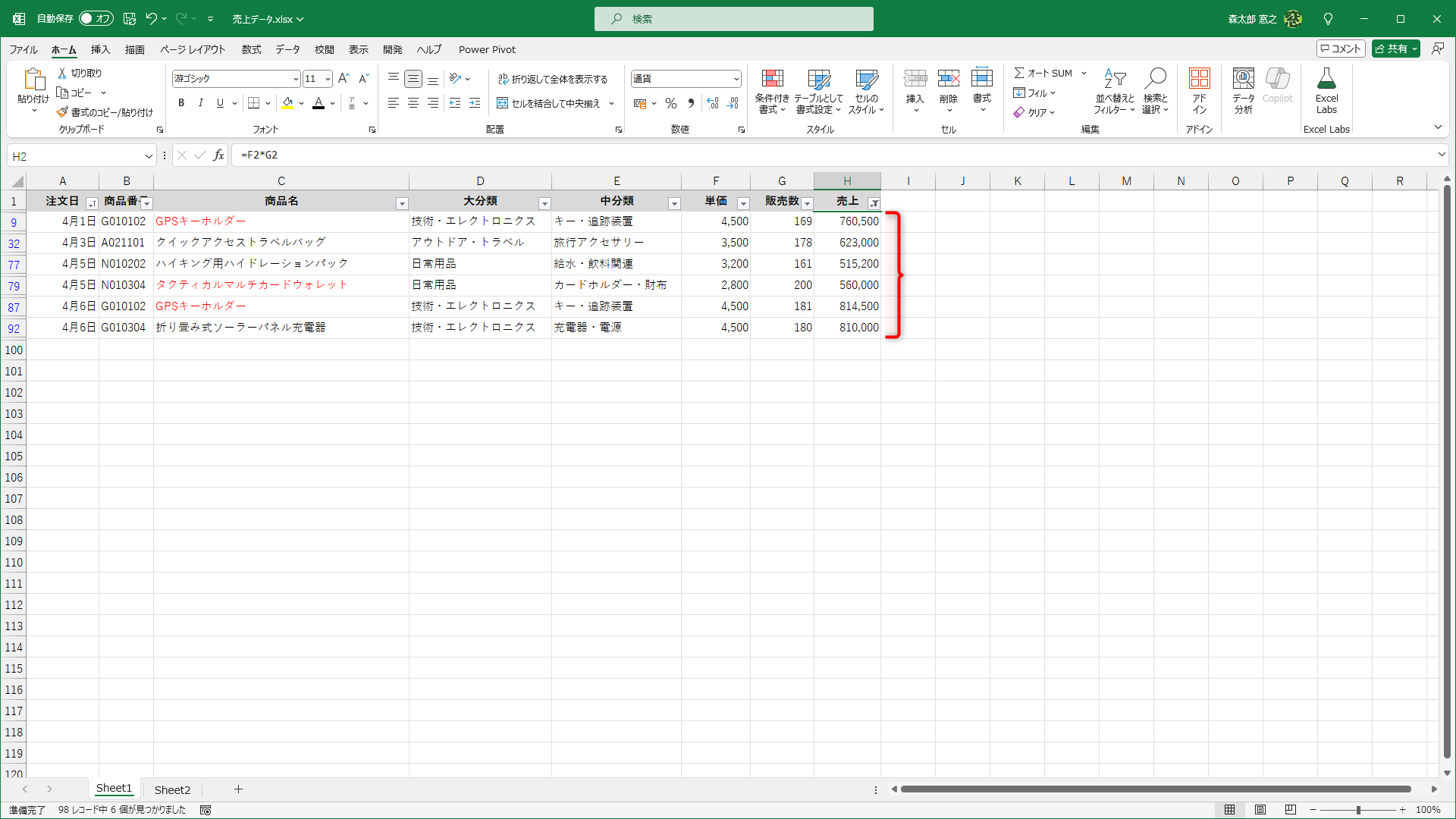Click the Analyze Data icon

tap(1243, 79)
